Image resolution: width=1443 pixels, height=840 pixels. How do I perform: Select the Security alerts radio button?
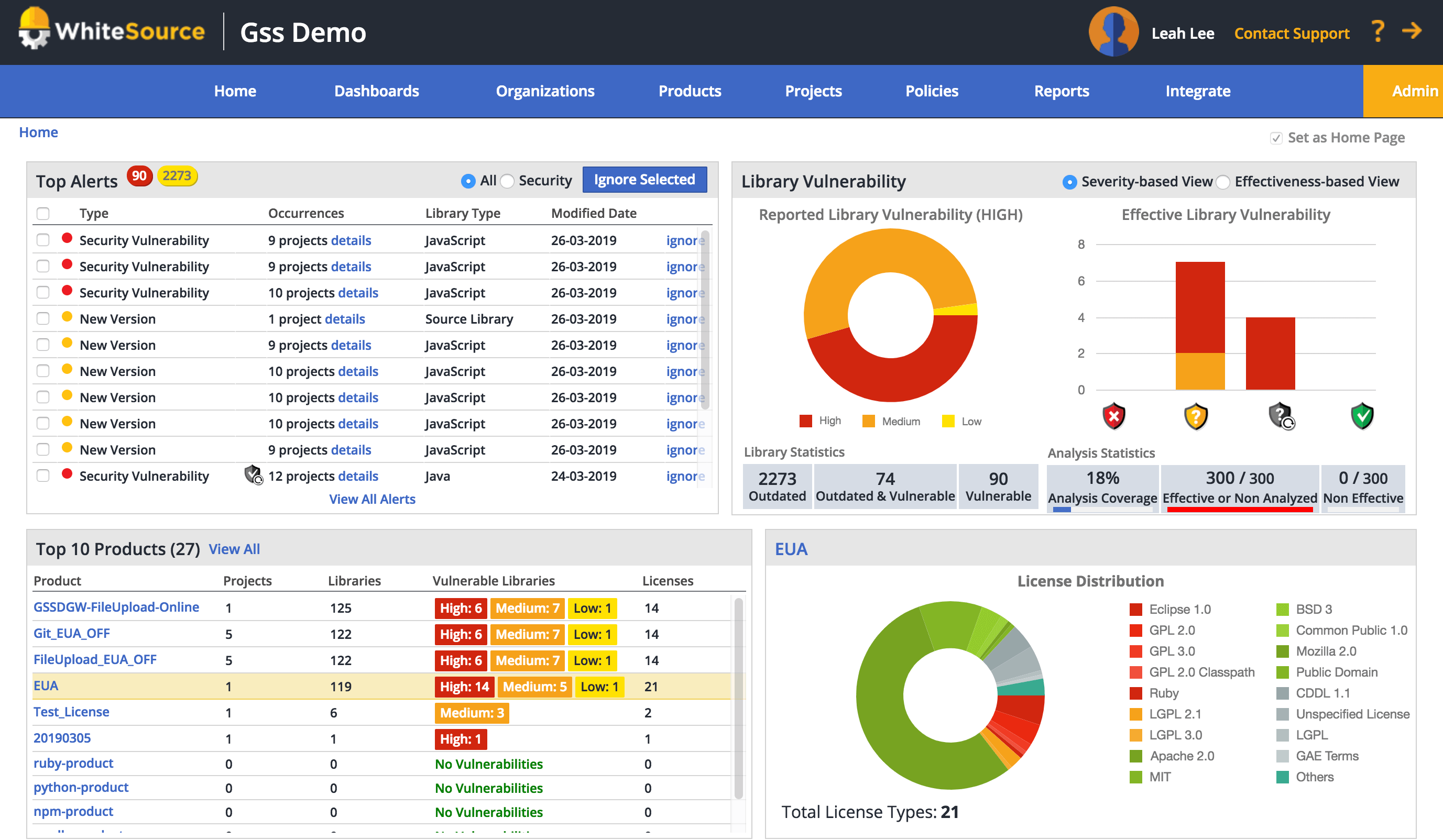click(507, 181)
